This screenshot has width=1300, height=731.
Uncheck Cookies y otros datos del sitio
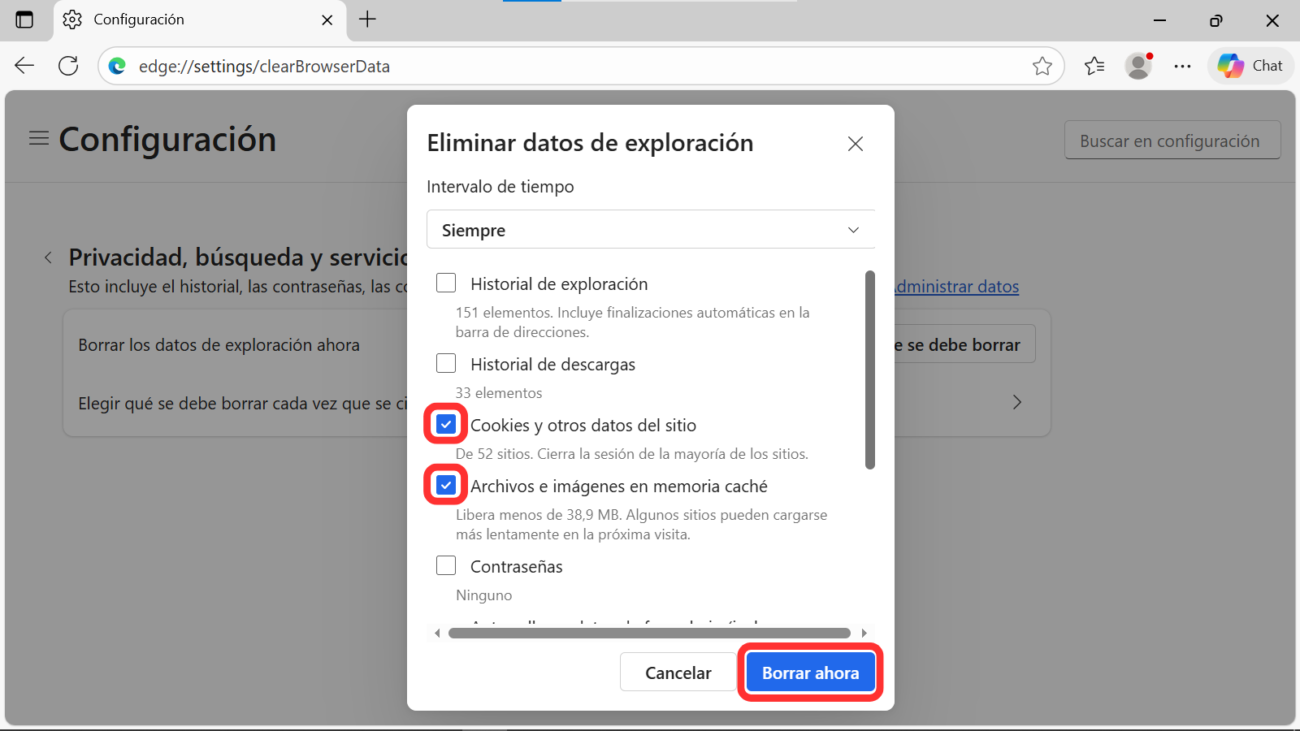click(x=446, y=425)
